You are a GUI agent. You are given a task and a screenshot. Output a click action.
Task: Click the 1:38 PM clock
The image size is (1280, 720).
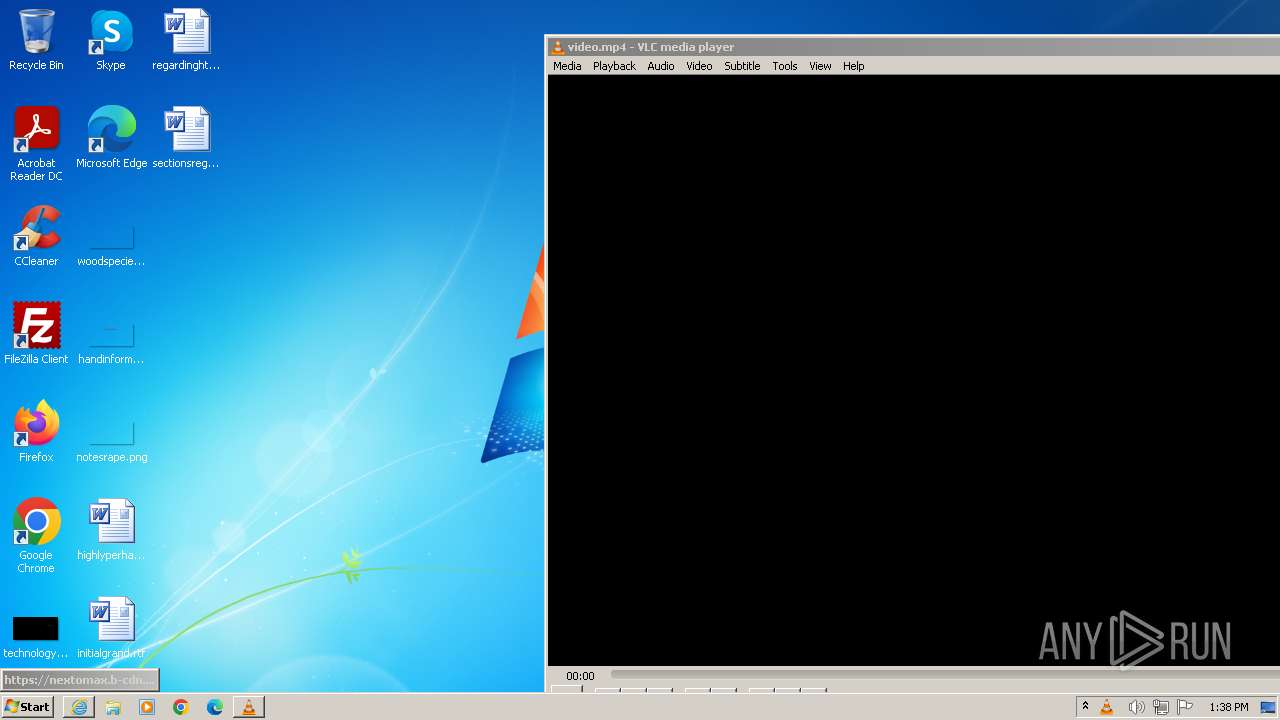click(x=1229, y=707)
